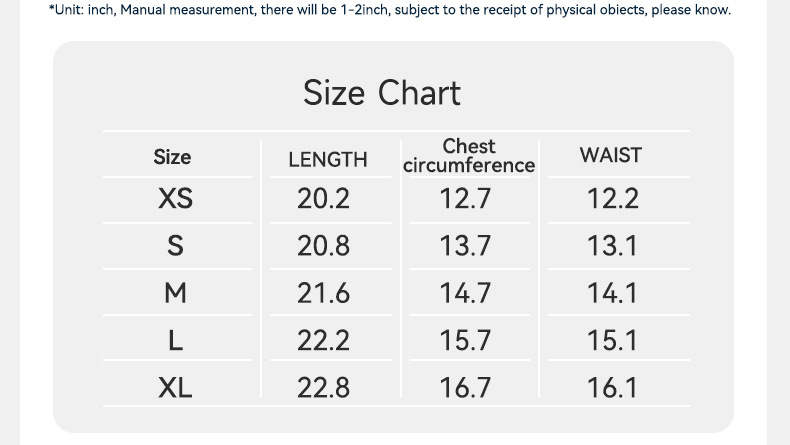Click the 12.7 chest circumference value
790x445 pixels.
click(x=465, y=199)
